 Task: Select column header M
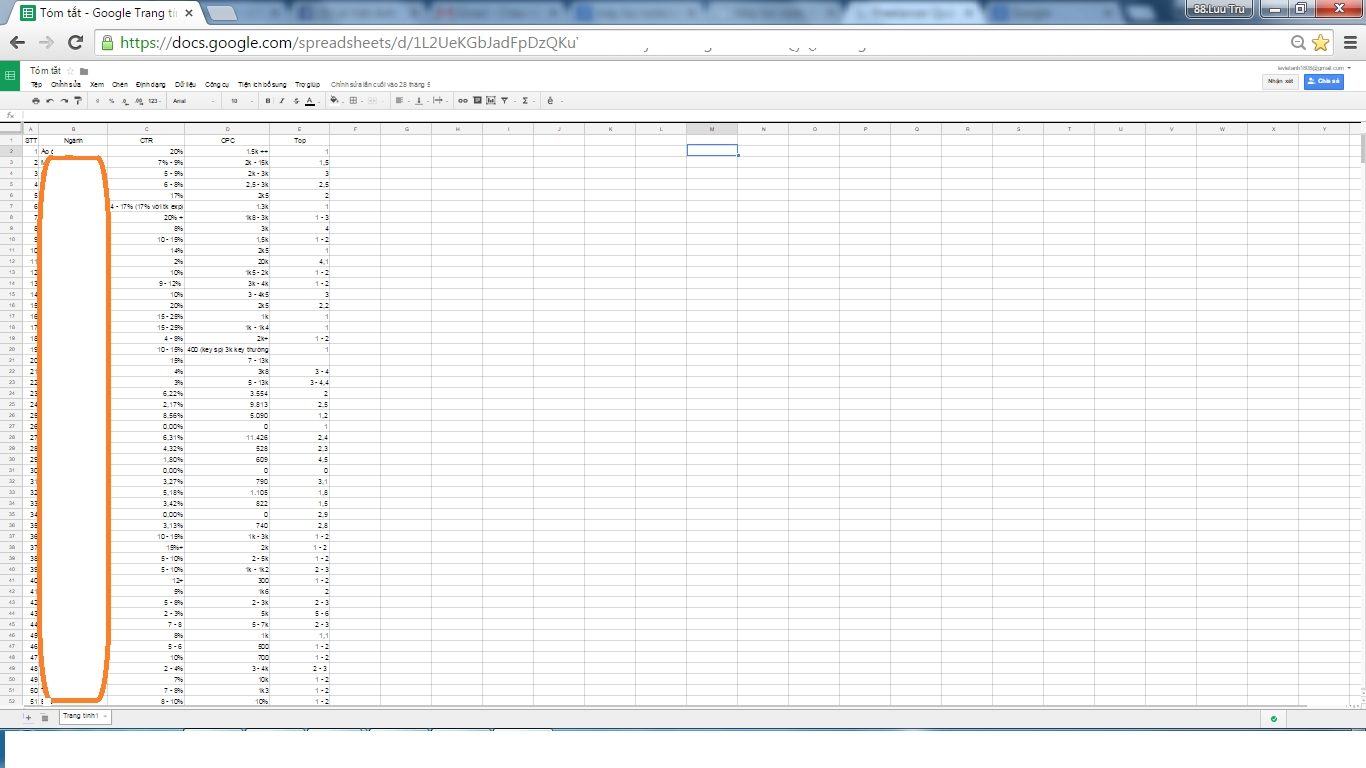point(712,129)
